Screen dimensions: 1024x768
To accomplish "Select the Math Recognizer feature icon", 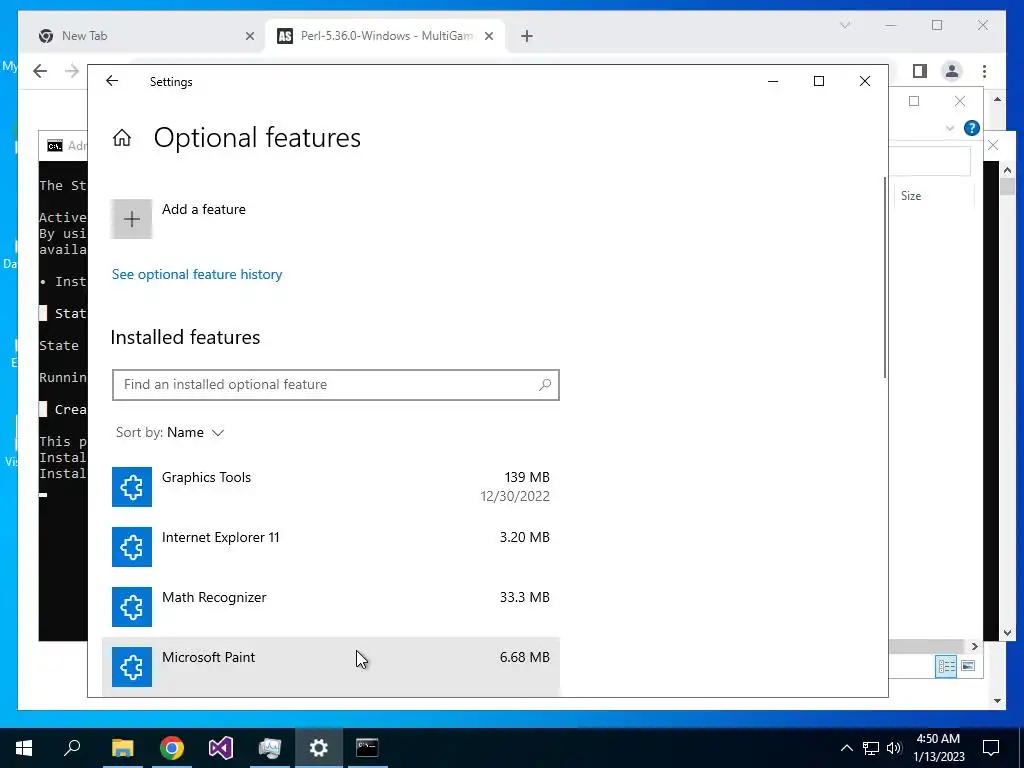I will pos(132,607).
